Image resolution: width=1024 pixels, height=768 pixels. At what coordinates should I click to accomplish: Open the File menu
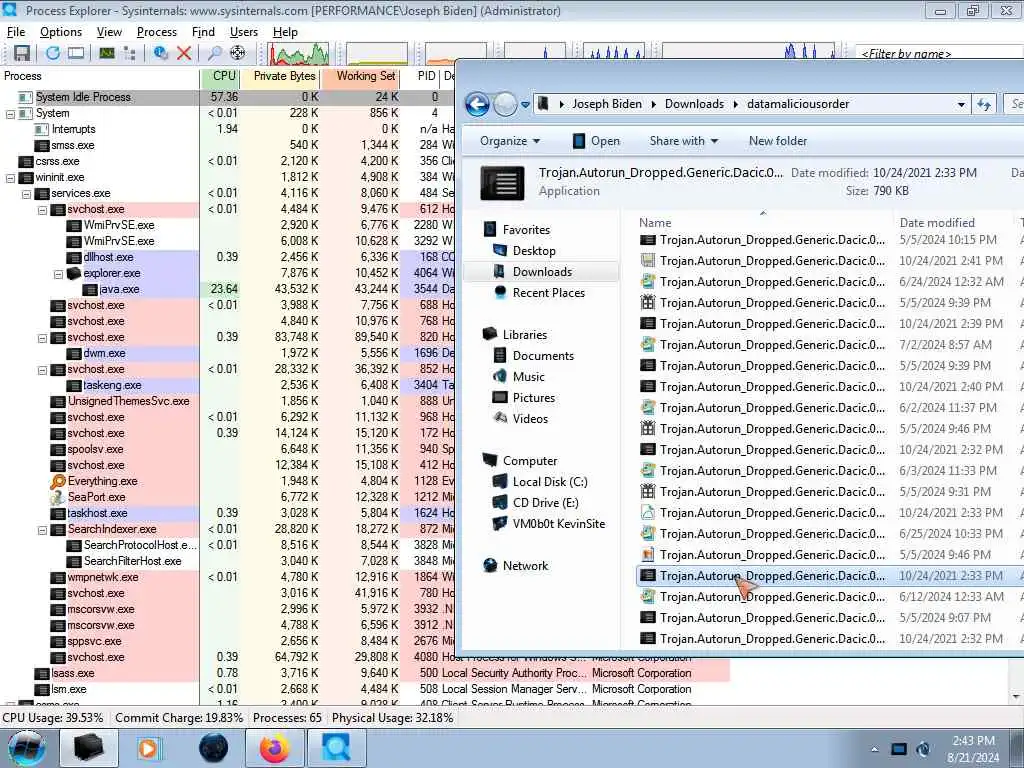tap(16, 32)
